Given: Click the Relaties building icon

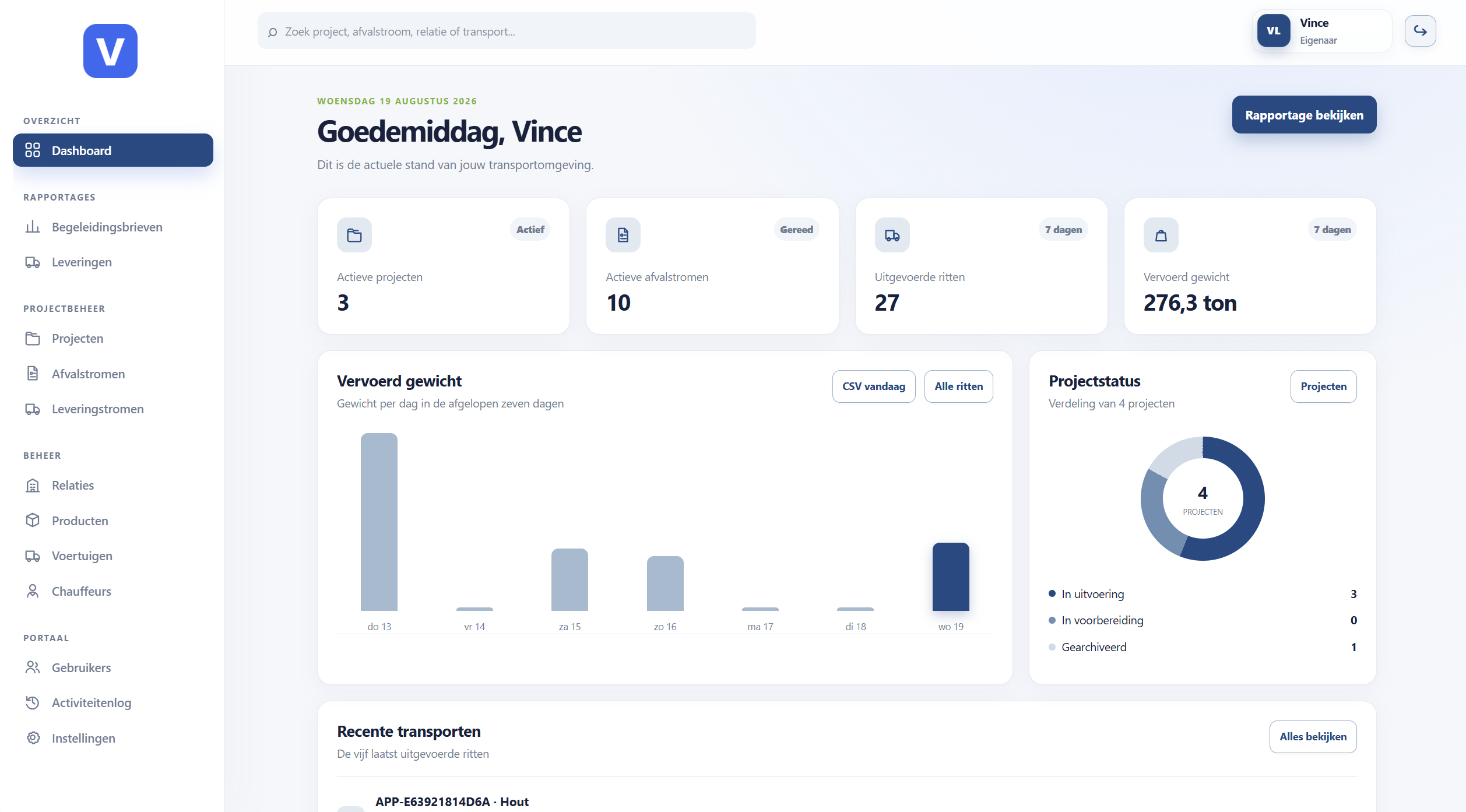Looking at the screenshot, I should (x=33, y=486).
